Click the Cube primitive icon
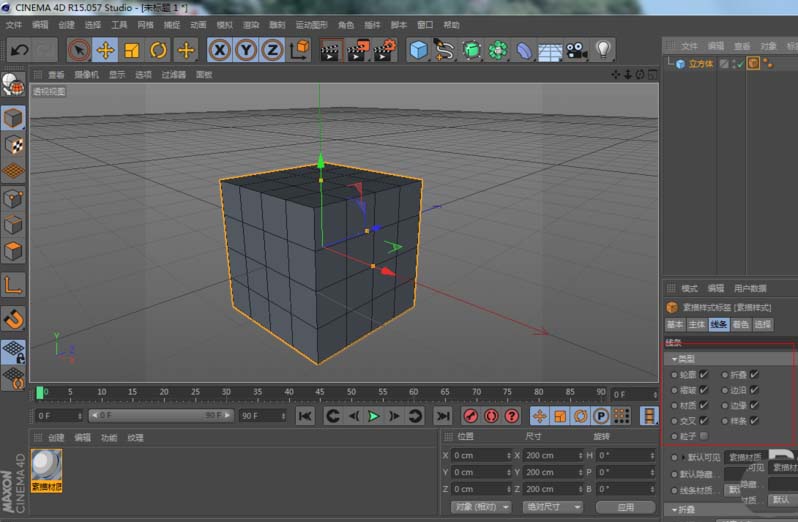The width and height of the screenshot is (798, 522). (x=419, y=50)
